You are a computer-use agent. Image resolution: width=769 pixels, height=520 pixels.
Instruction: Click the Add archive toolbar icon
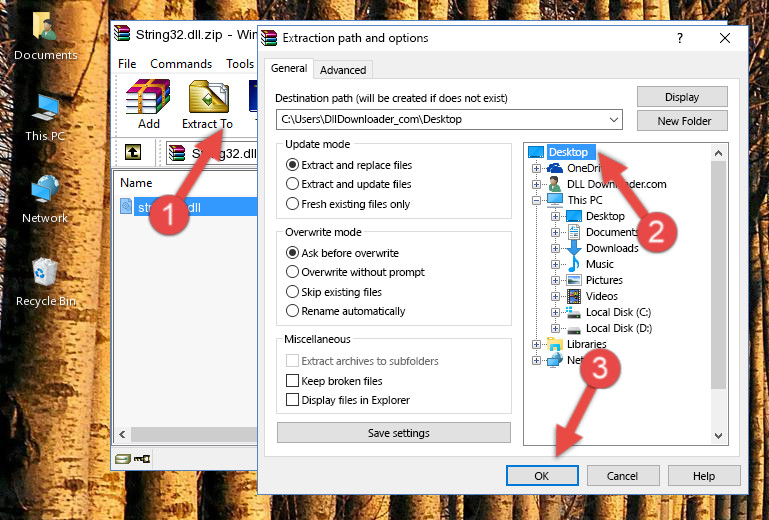(148, 97)
